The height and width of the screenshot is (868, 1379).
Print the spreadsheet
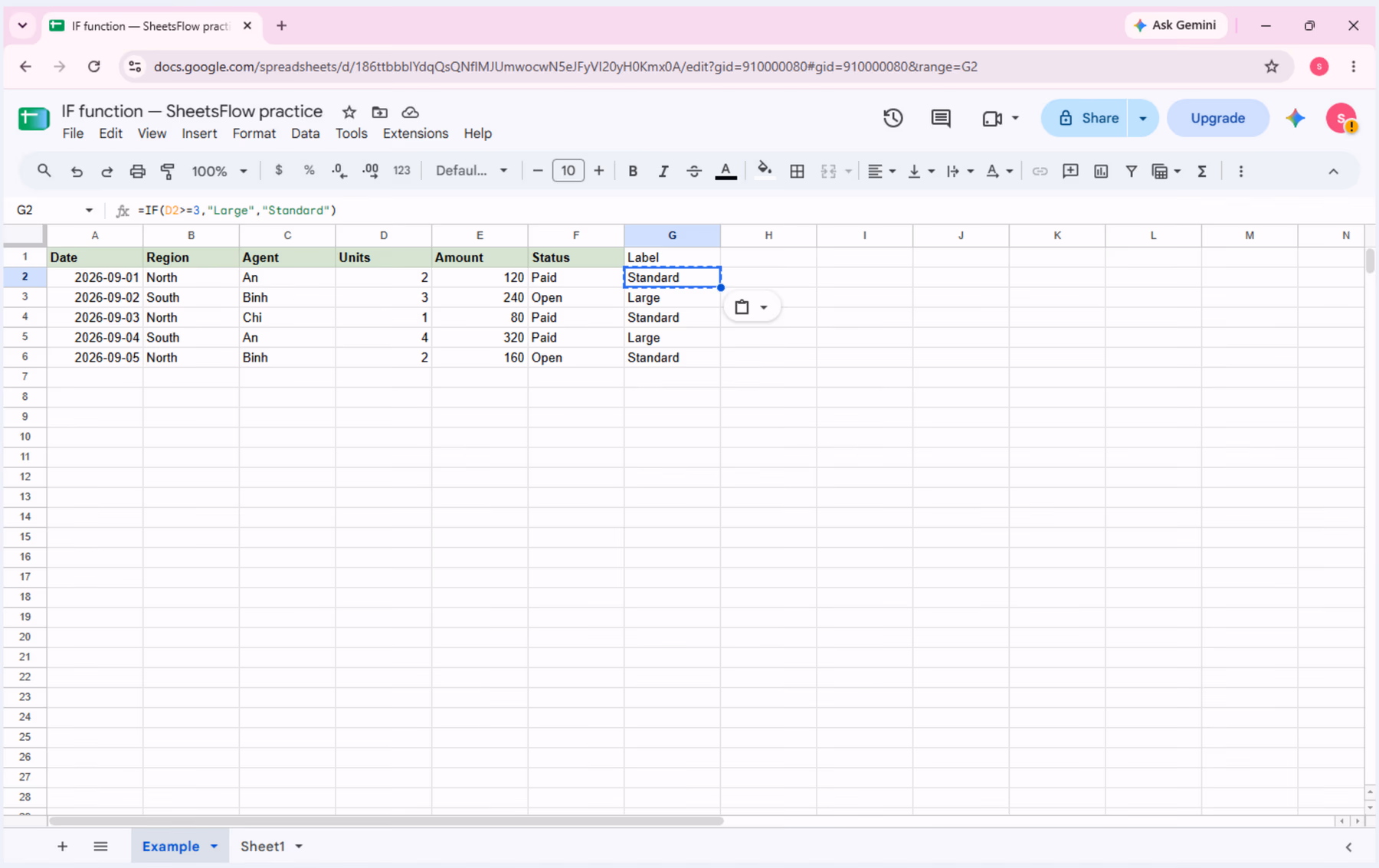[137, 171]
